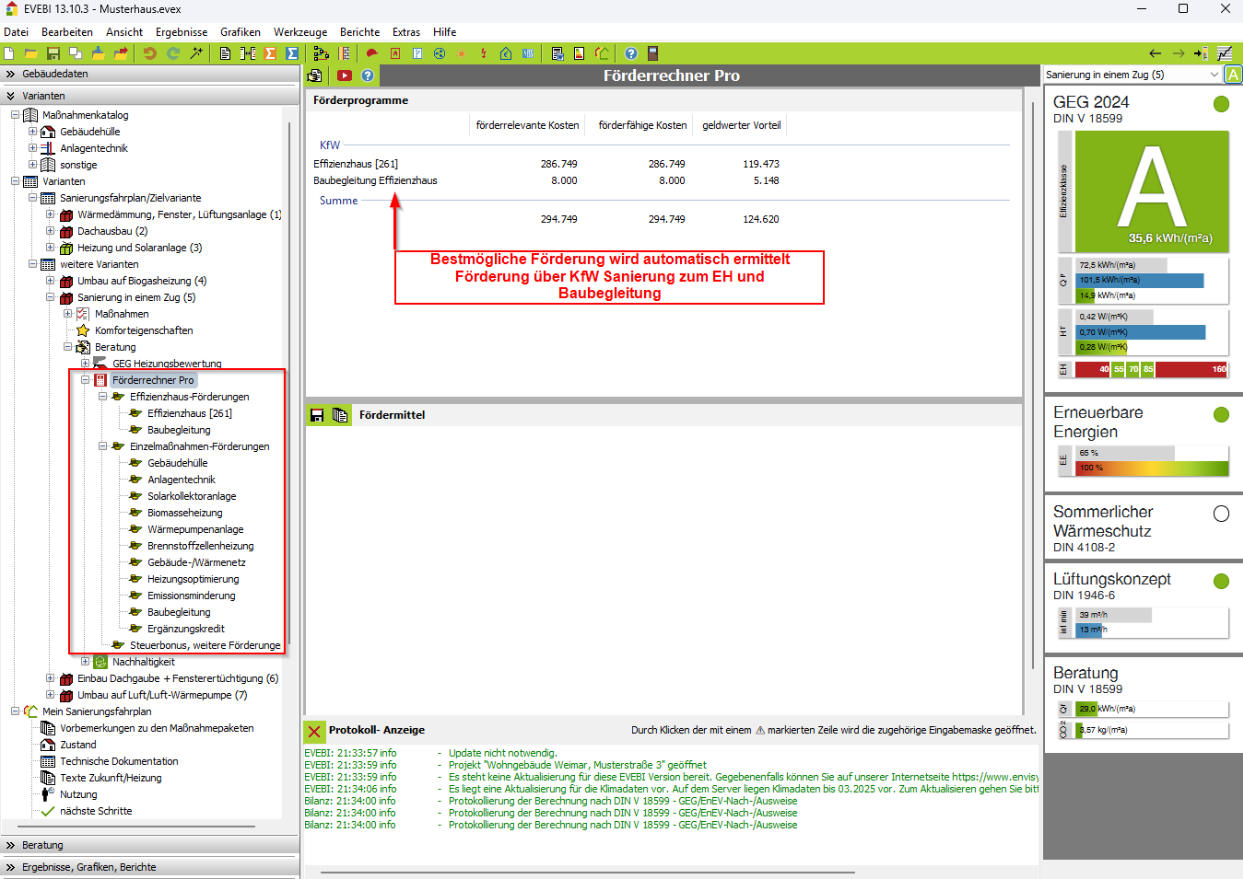Click the save icon in main toolbar
Screen dimensions: 1243x879
(x=53, y=53)
